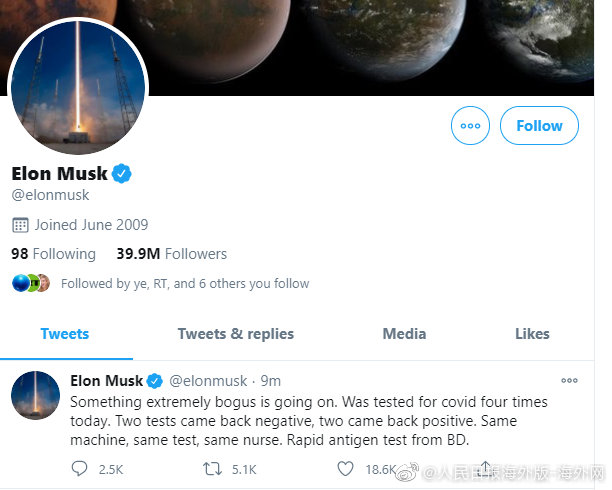This screenshot has width=612, height=490.
Task: Open the Likes tab
Action: pyautogui.click(x=532, y=334)
